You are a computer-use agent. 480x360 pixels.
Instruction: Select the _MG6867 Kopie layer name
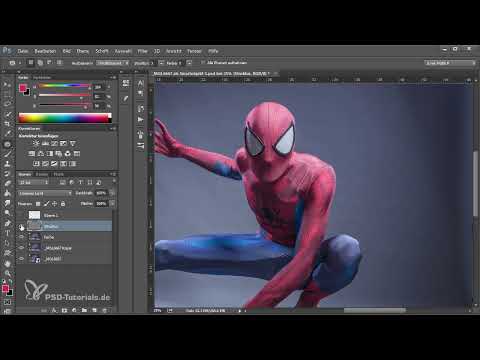tap(57, 248)
